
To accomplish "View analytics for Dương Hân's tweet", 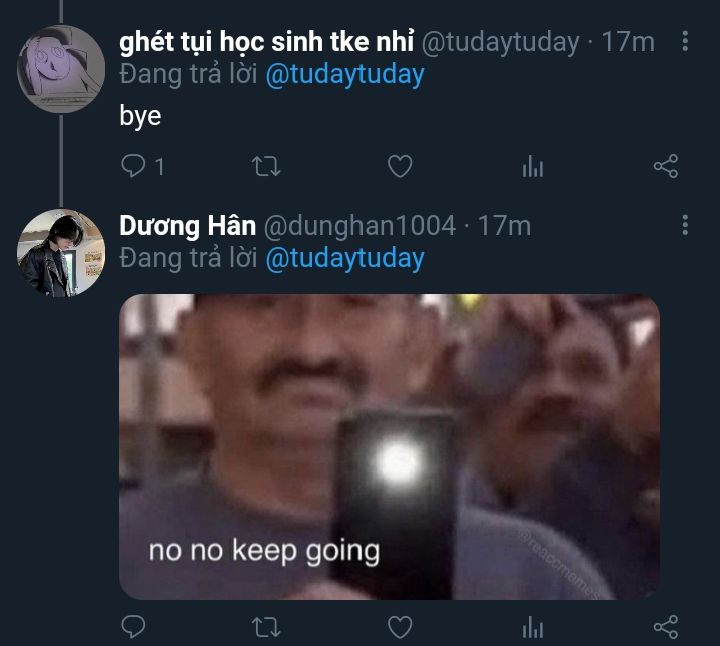I will click(x=532, y=628).
